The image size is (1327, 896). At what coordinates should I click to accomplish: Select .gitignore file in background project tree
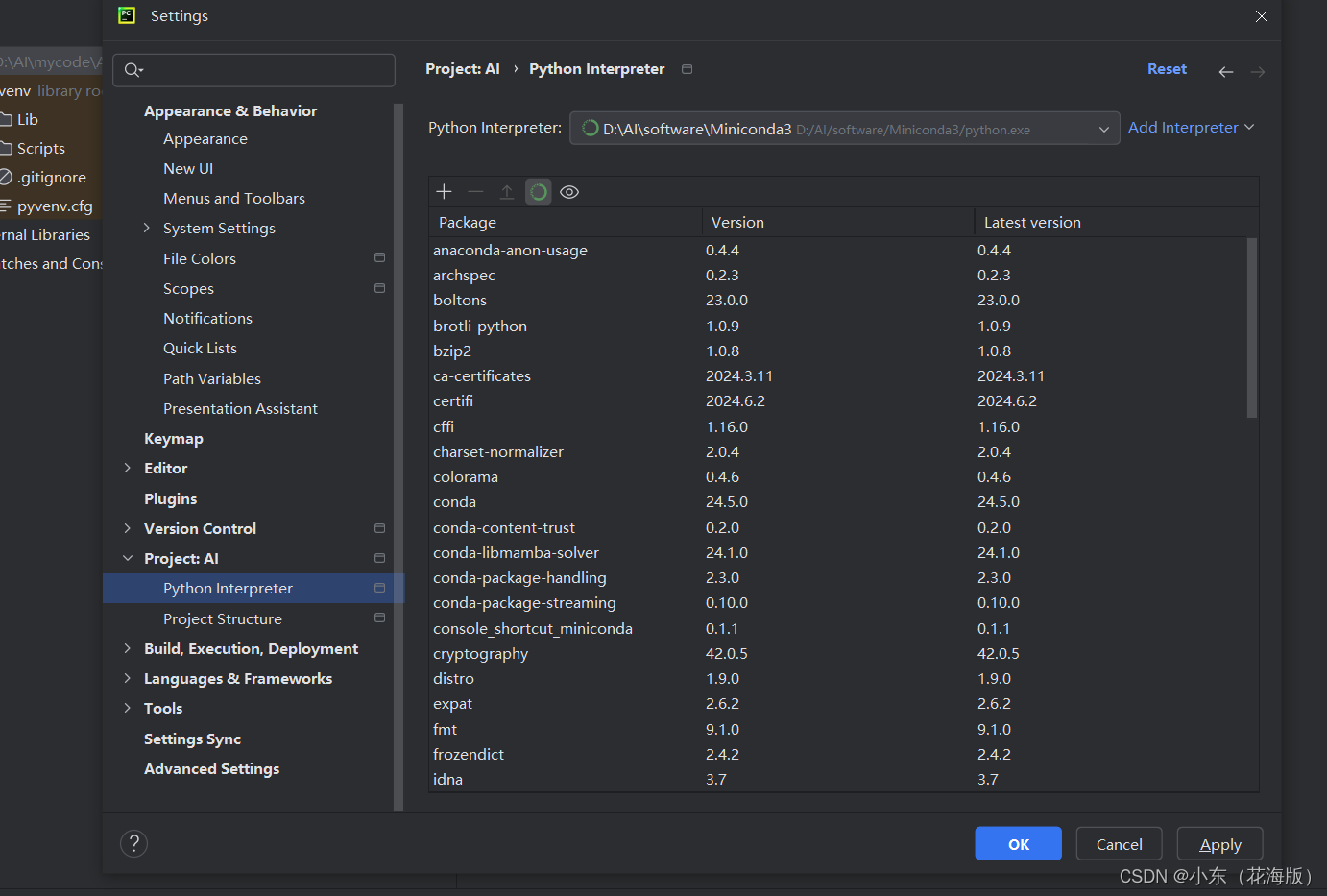[51, 178]
